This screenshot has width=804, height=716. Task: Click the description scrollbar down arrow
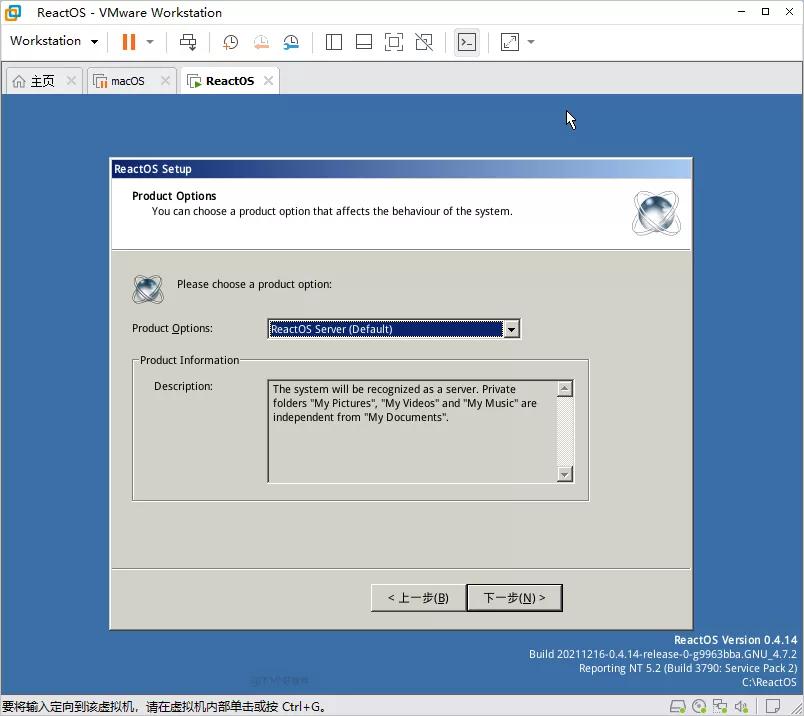[x=563, y=474]
